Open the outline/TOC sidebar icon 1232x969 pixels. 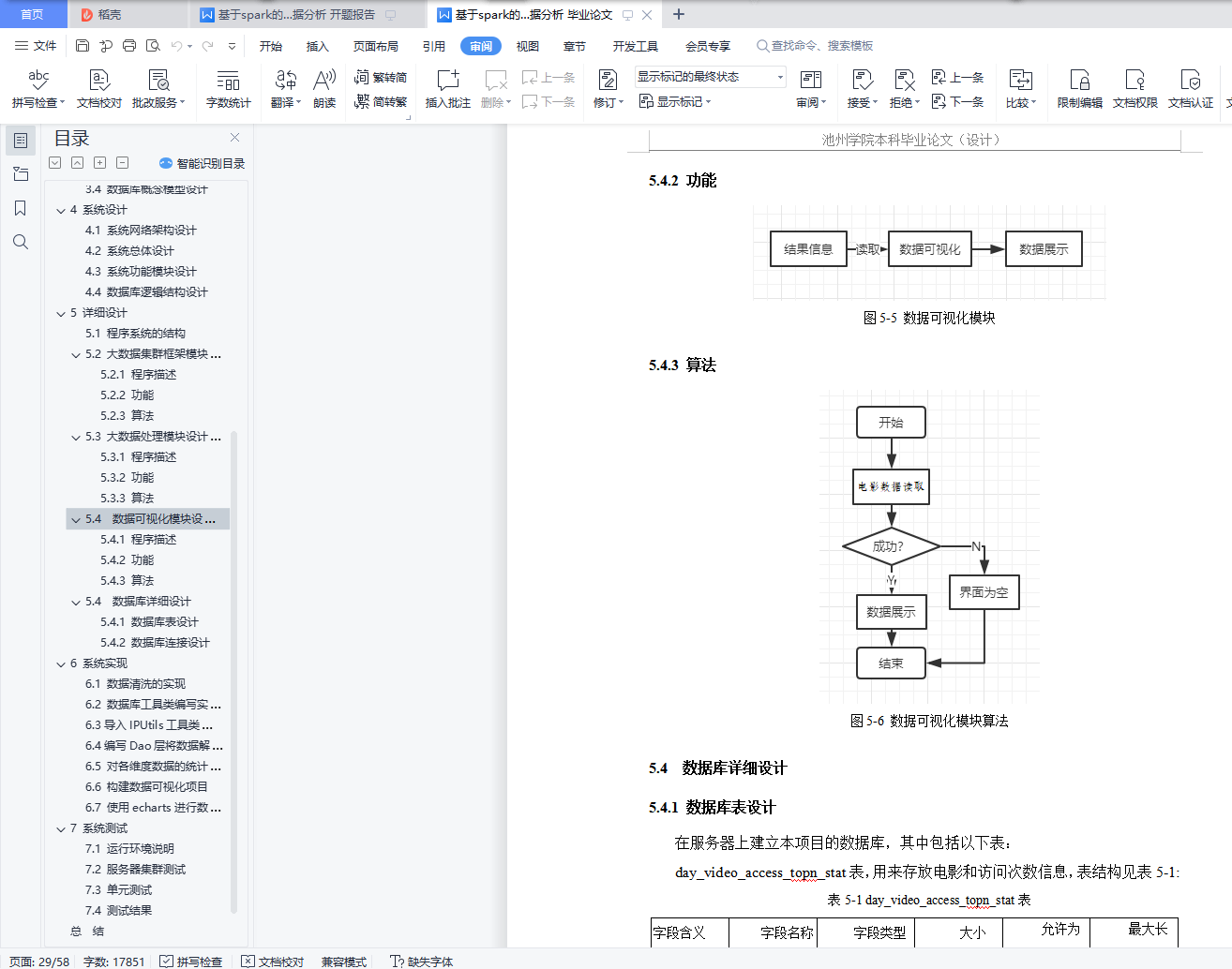[21, 141]
